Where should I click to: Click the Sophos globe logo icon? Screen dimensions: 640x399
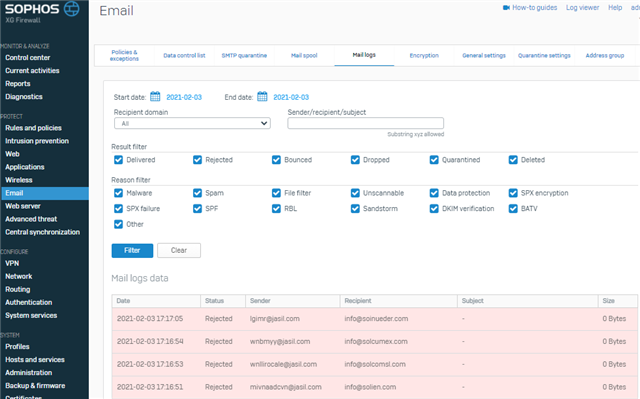72,9
